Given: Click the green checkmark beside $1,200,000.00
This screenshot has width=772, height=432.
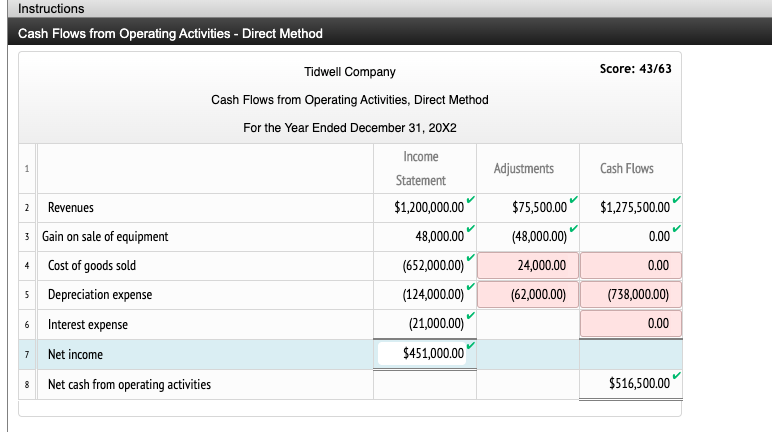Looking at the screenshot, I should (x=471, y=199).
